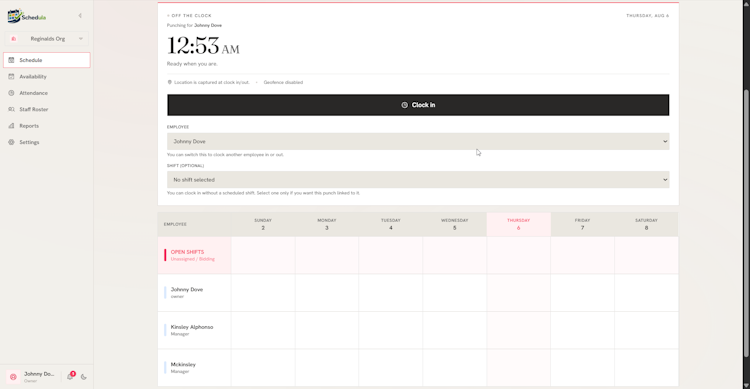750x389 pixels.
Task: Click the Attendance clock icon
Action: point(11,93)
